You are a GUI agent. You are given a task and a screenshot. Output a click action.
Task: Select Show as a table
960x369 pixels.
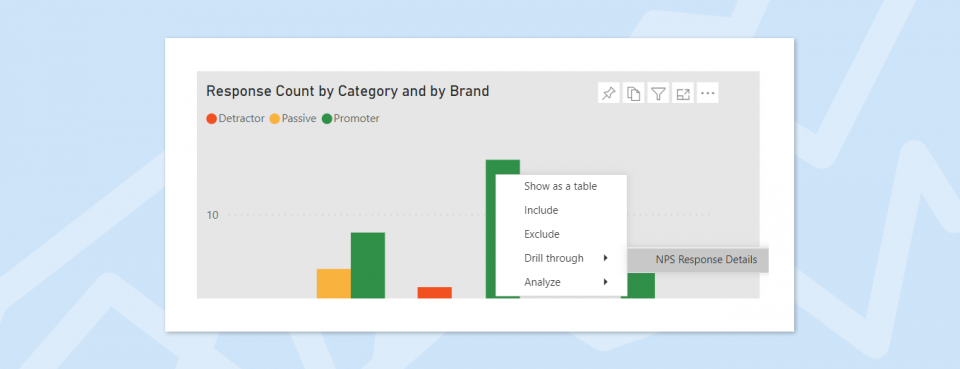tap(560, 186)
